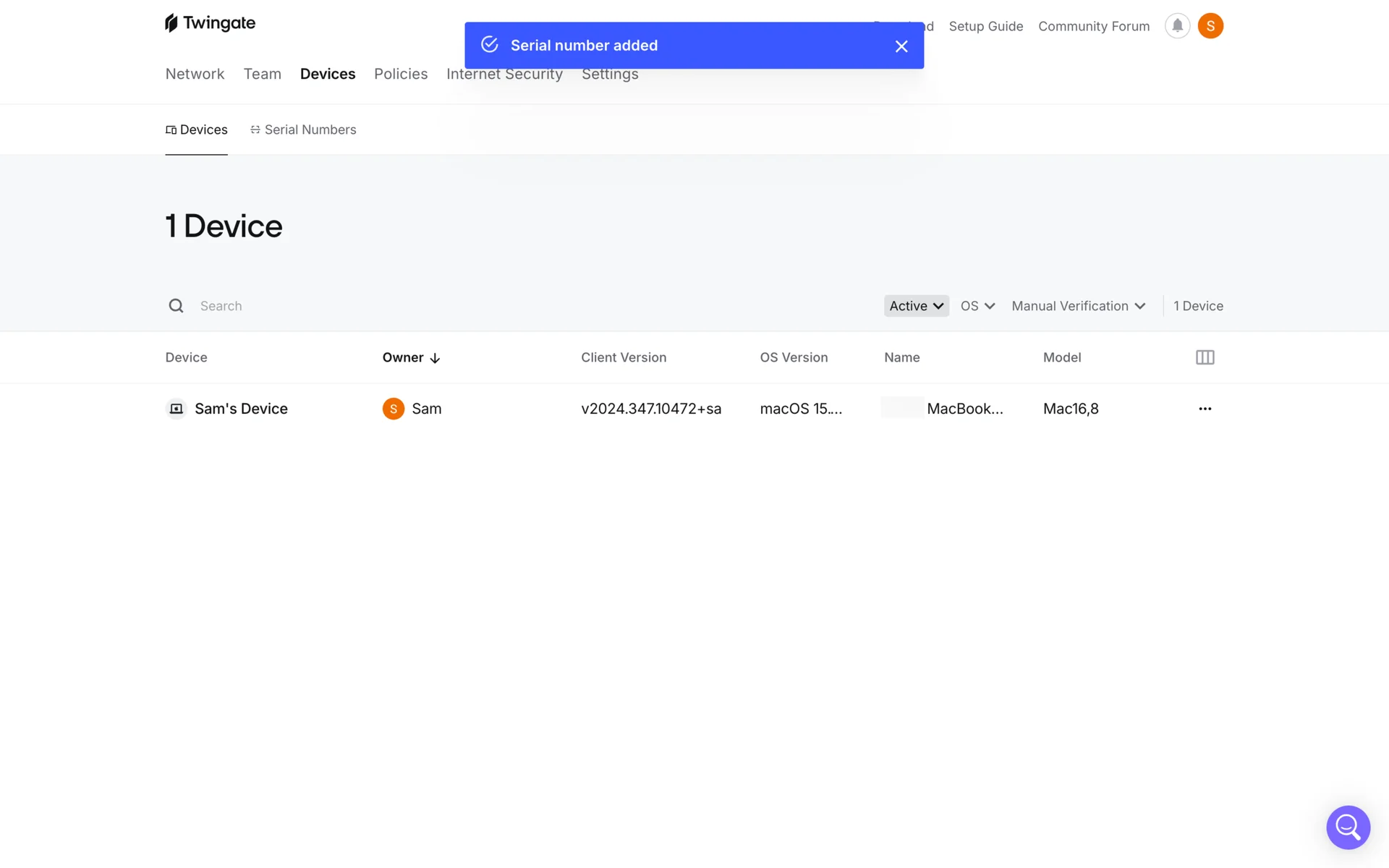Click the Twingate logo

pos(210,23)
